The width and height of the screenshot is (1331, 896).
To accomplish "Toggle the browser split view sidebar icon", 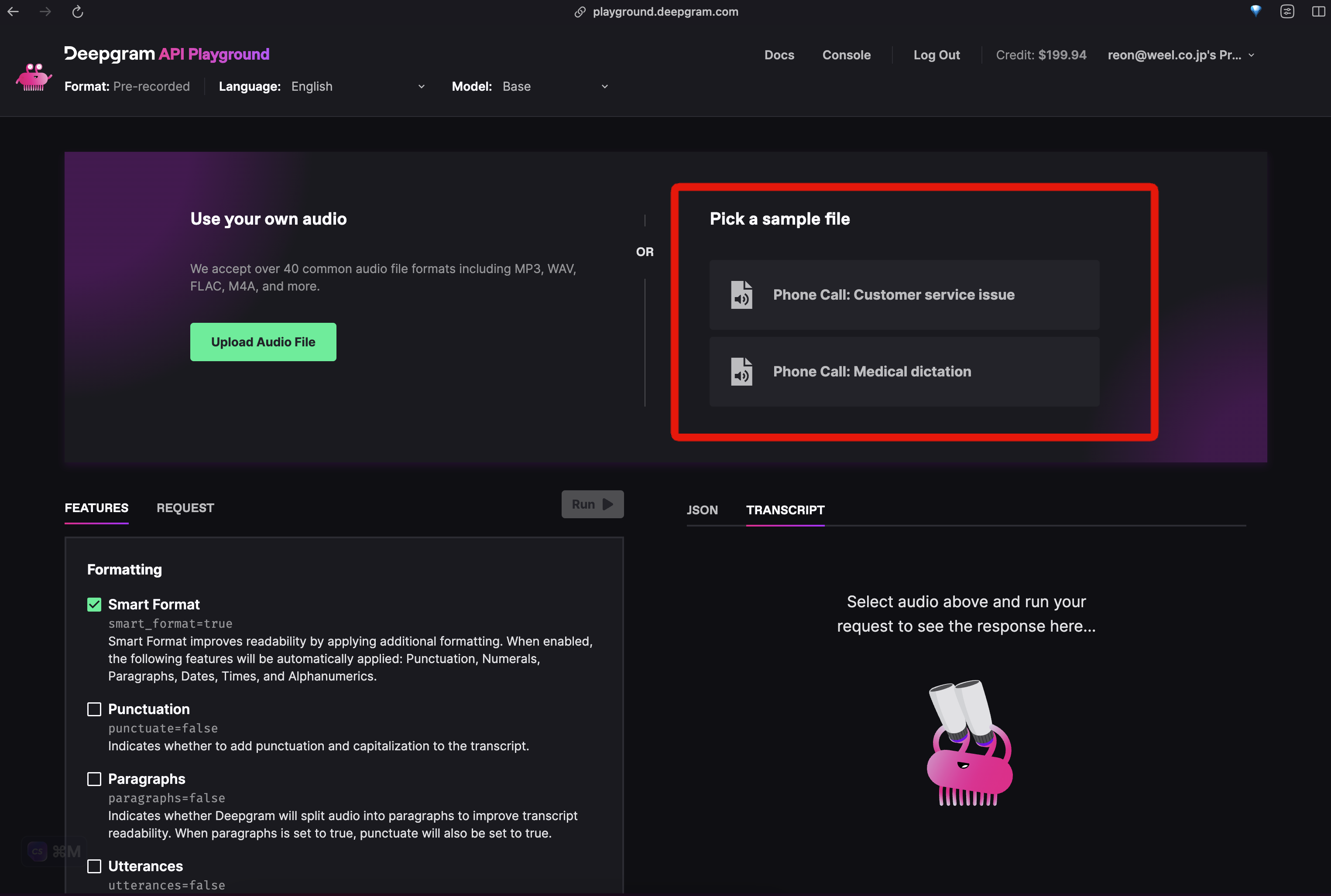I will (1318, 11).
